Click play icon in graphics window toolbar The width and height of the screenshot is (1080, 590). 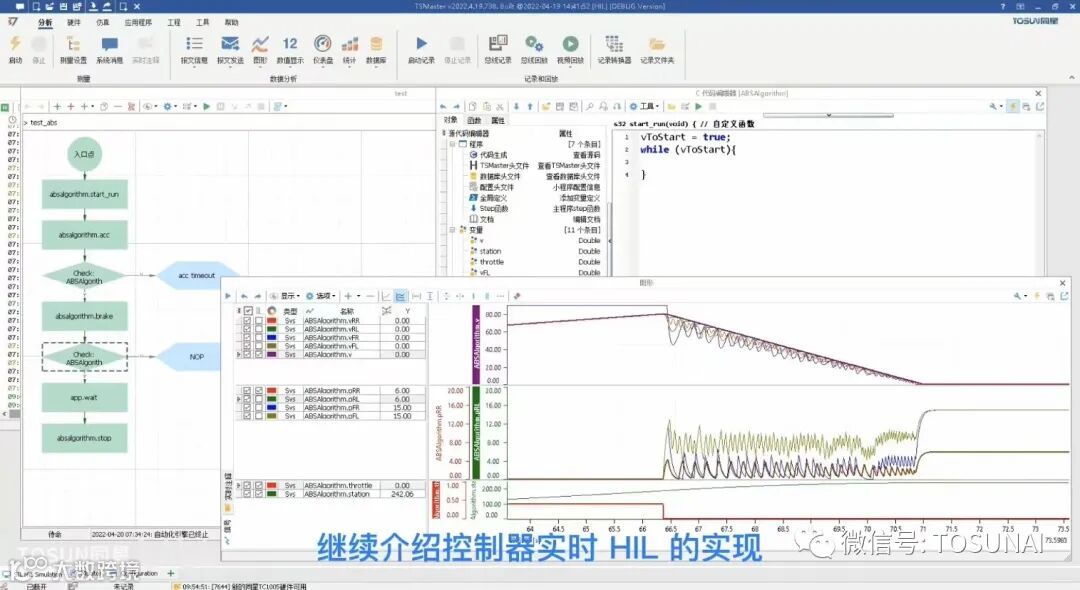coord(228,296)
